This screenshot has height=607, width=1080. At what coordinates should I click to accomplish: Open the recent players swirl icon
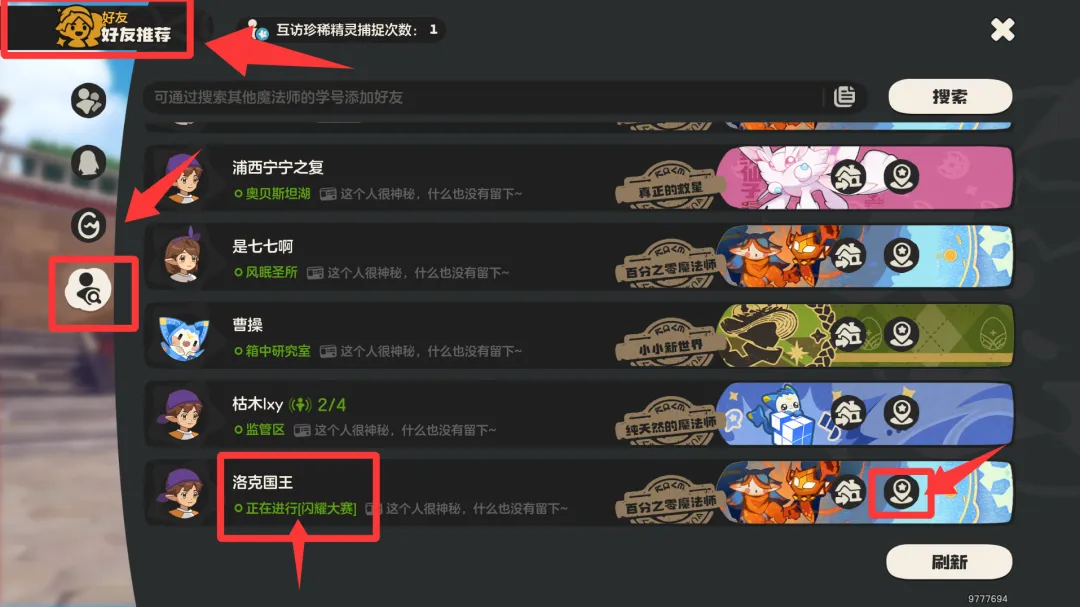tap(88, 225)
